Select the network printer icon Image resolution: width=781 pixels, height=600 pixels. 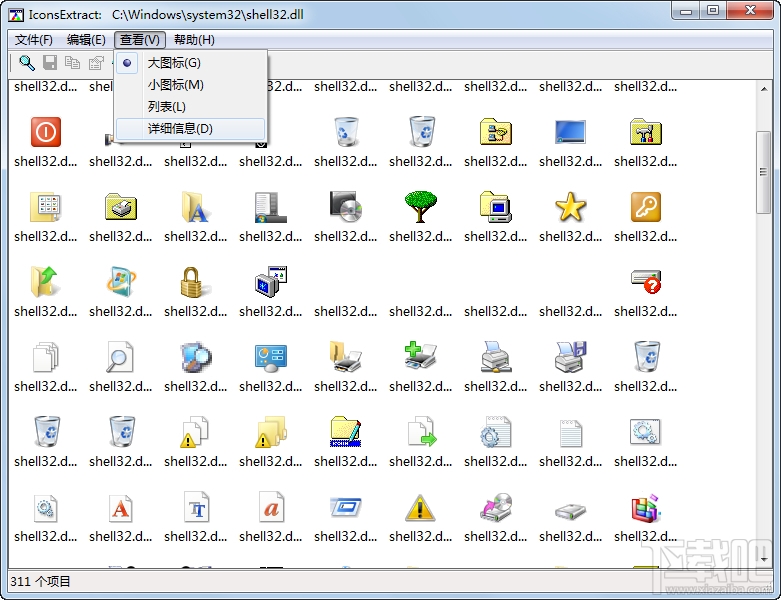tap(496, 357)
